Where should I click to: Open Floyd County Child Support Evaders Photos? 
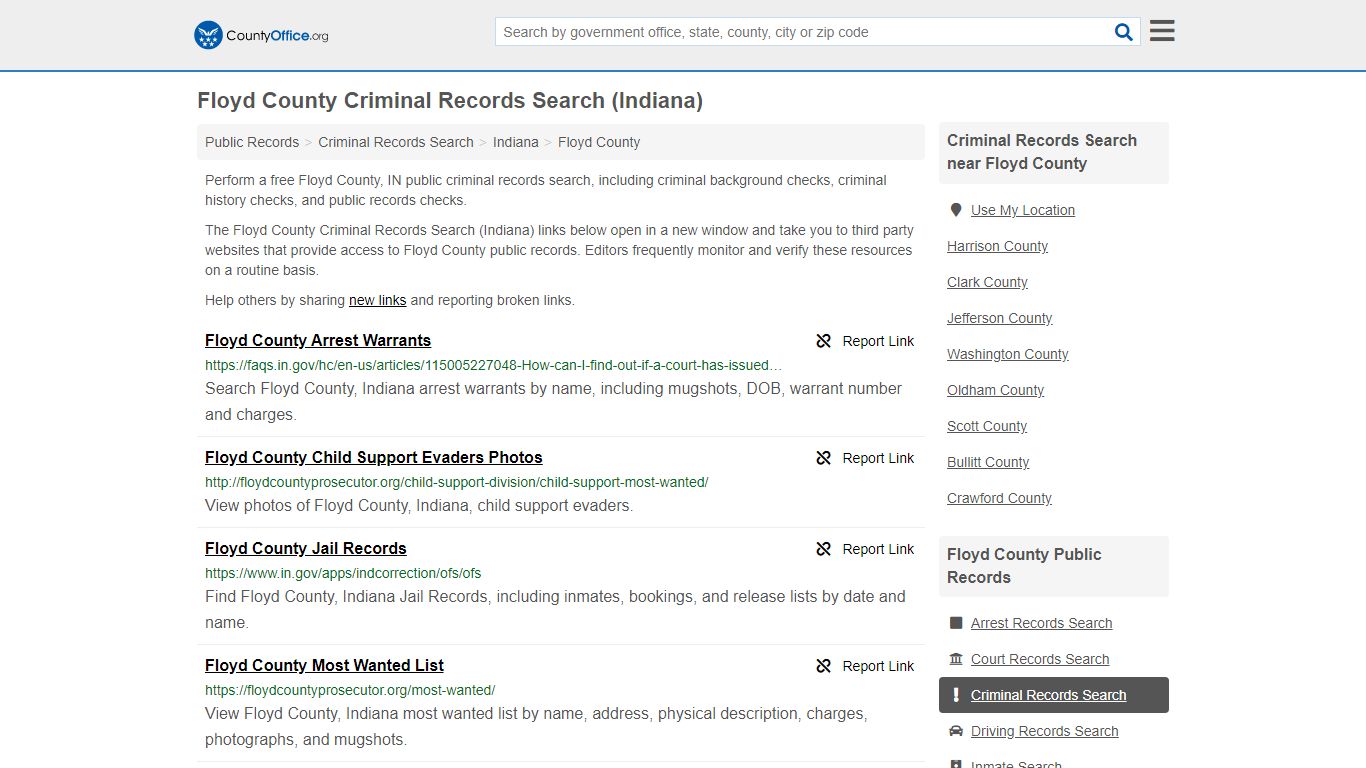374,457
